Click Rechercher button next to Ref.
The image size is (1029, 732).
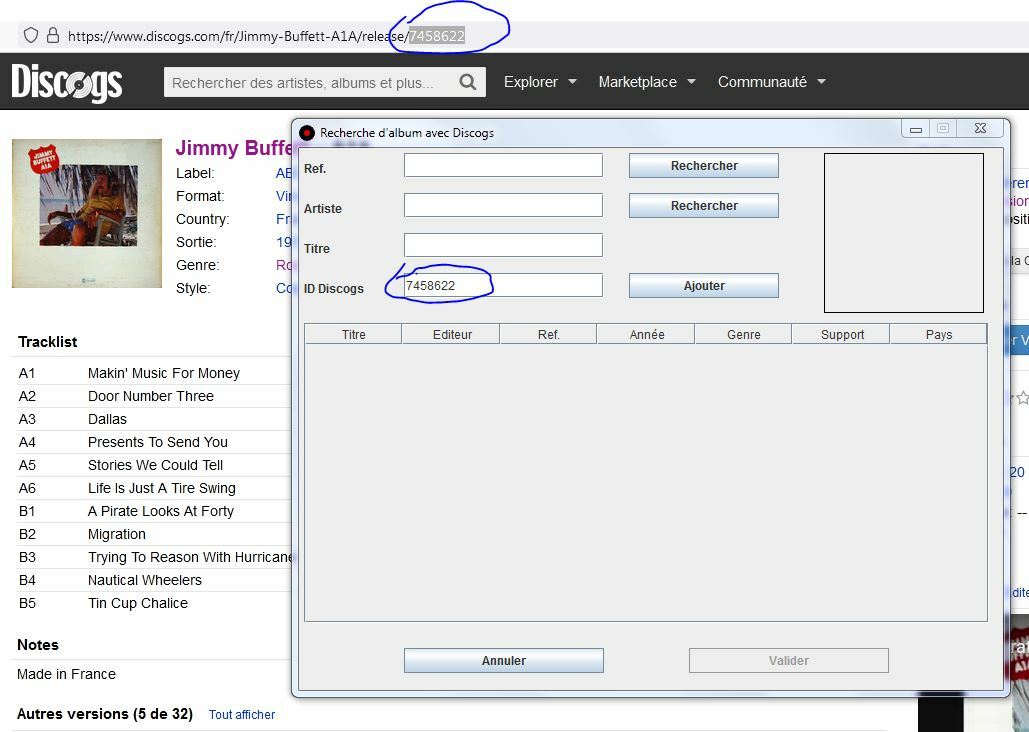pos(704,165)
